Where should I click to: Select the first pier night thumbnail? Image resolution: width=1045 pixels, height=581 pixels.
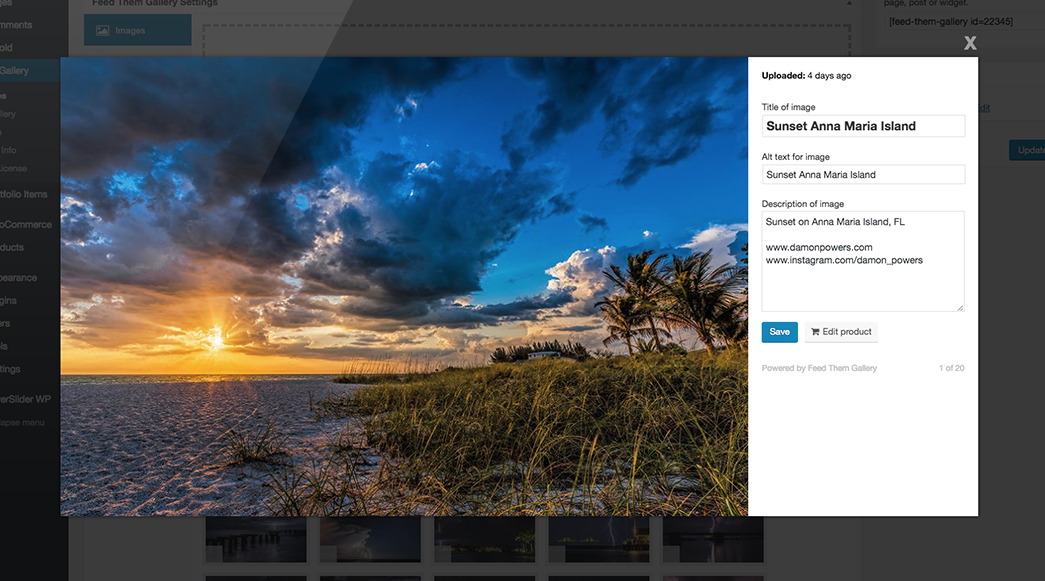(x=256, y=539)
